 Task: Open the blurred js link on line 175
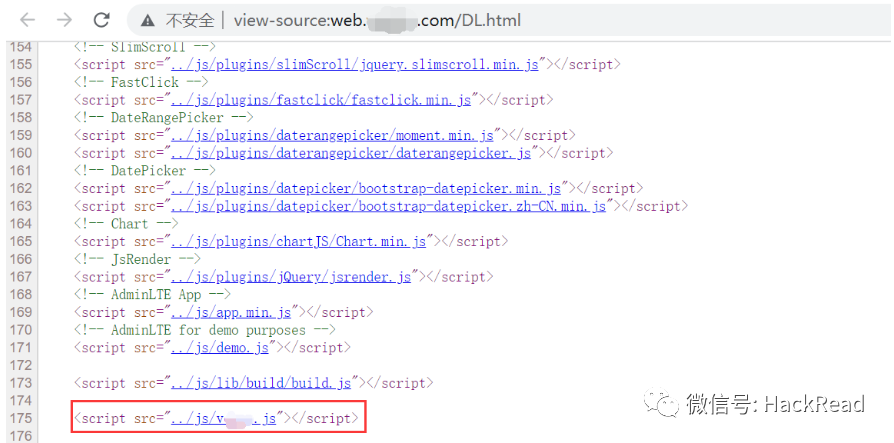click(224, 418)
